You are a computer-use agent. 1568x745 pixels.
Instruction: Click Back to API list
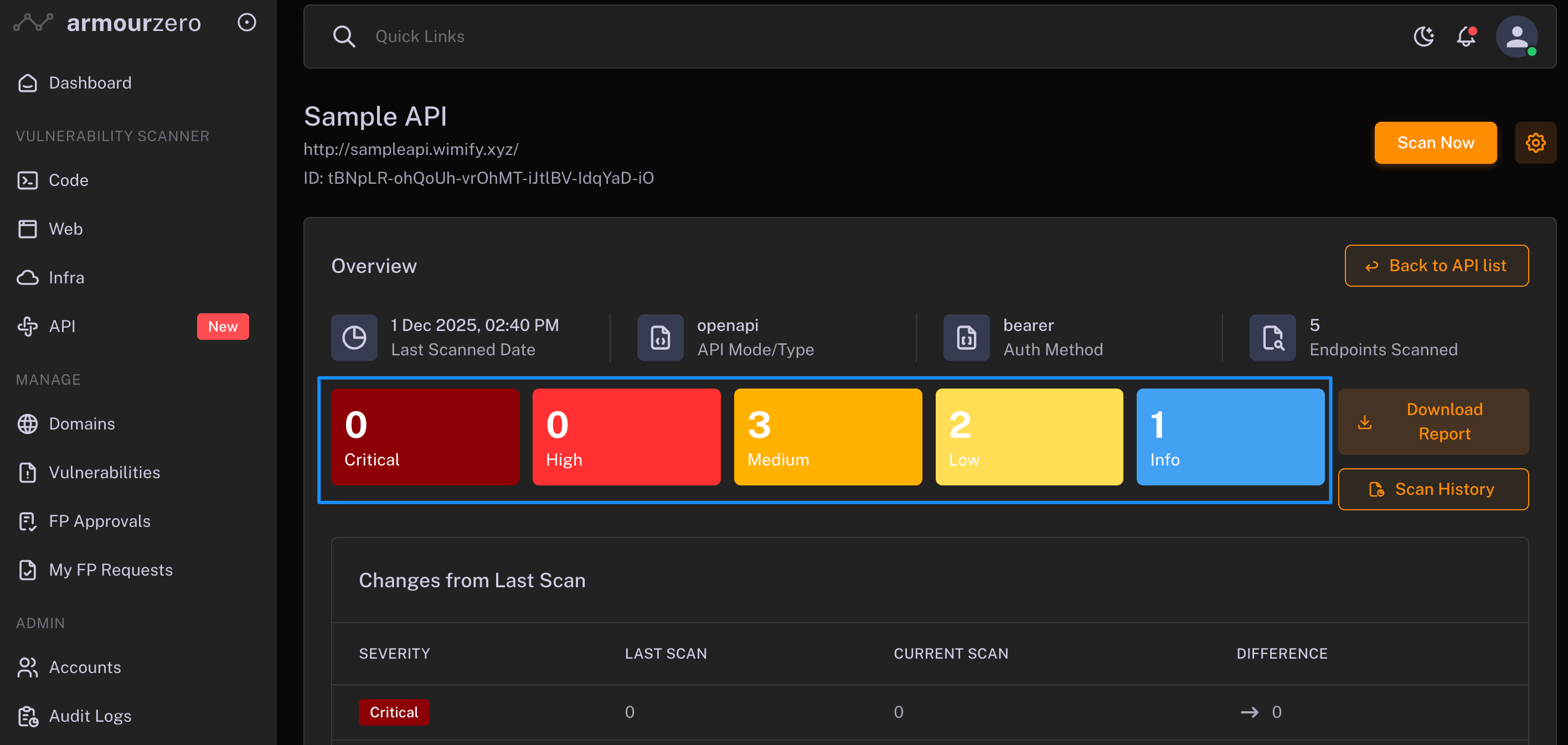[1436, 265]
